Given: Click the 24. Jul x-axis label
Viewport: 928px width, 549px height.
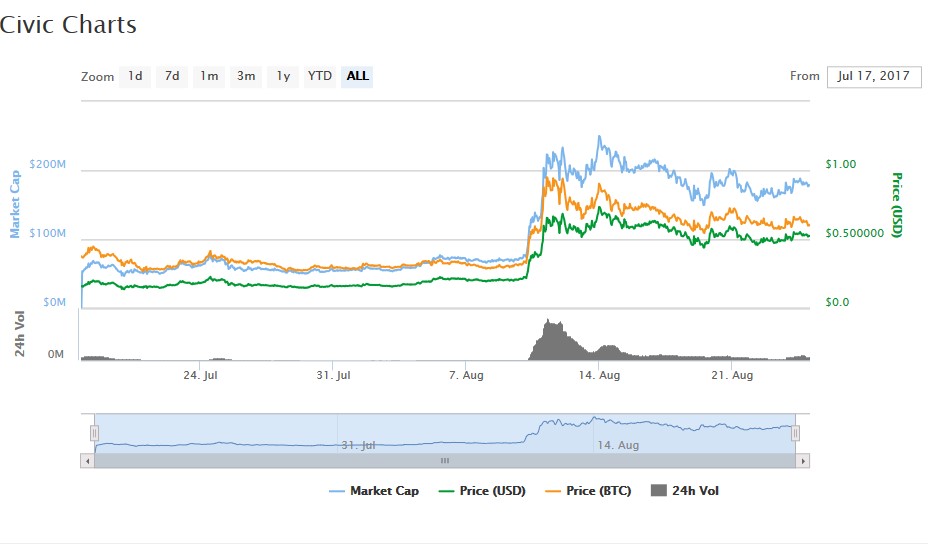Looking at the screenshot, I should (200, 375).
